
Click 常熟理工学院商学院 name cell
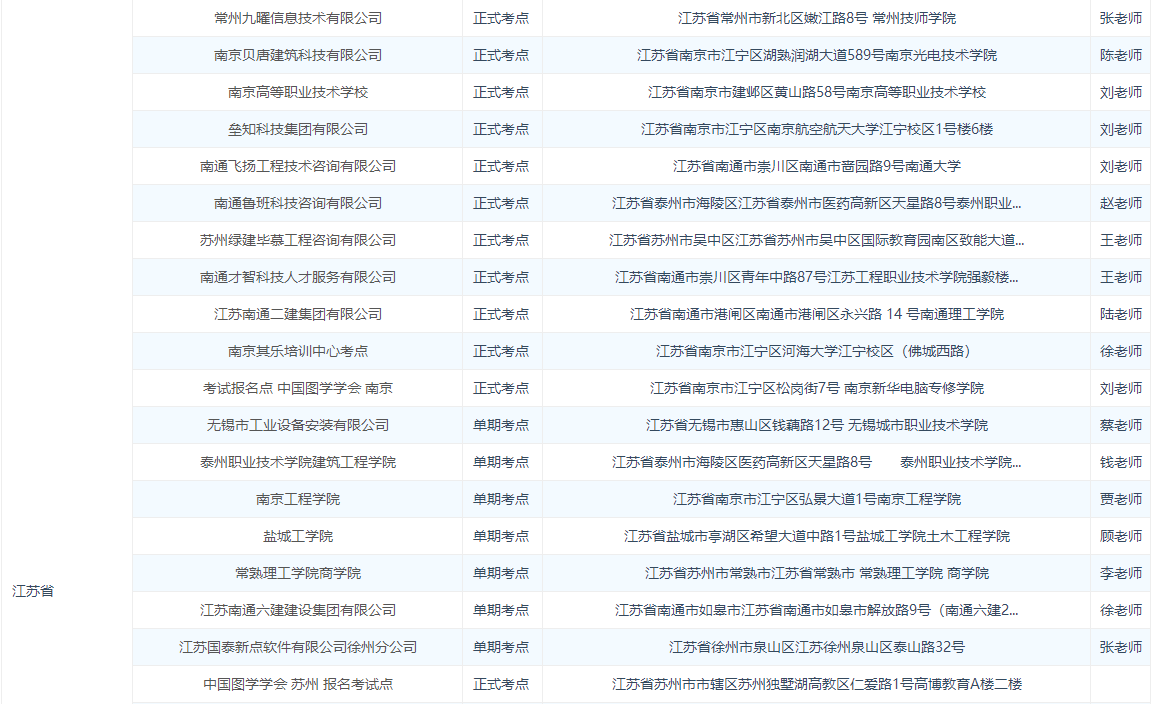[x=297, y=573]
